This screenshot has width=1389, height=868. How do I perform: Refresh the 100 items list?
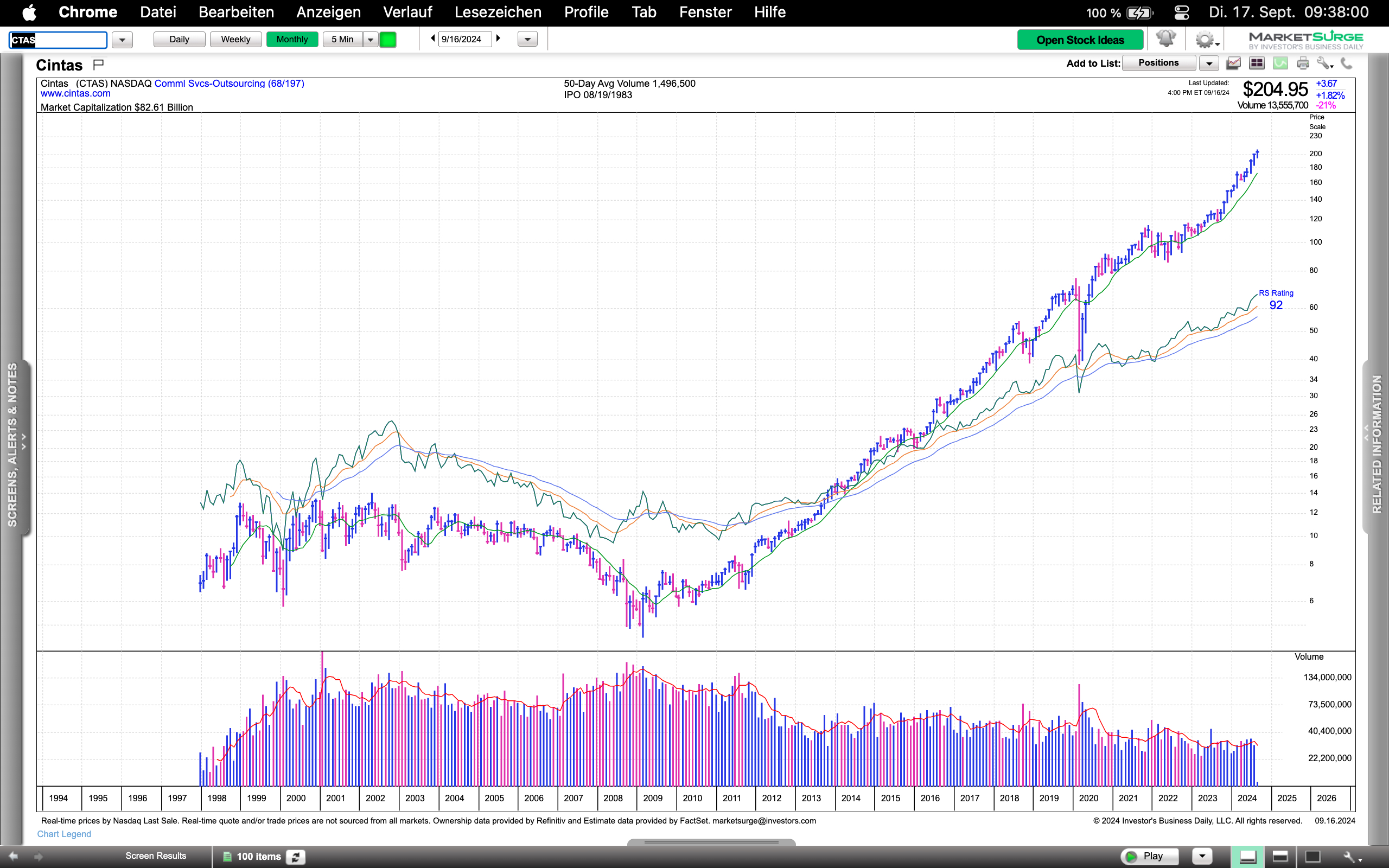(296, 856)
